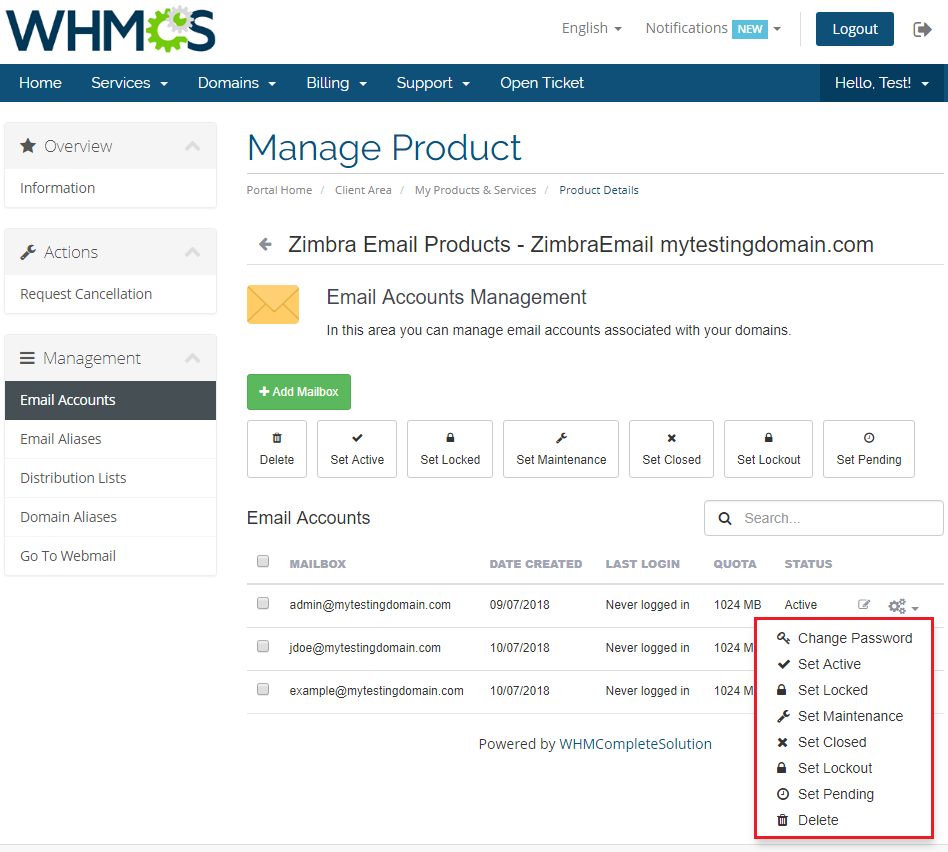Click padlock icon beside dropdown Set Locked
Image resolution: width=948 pixels, height=852 pixels.
coord(782,690)
